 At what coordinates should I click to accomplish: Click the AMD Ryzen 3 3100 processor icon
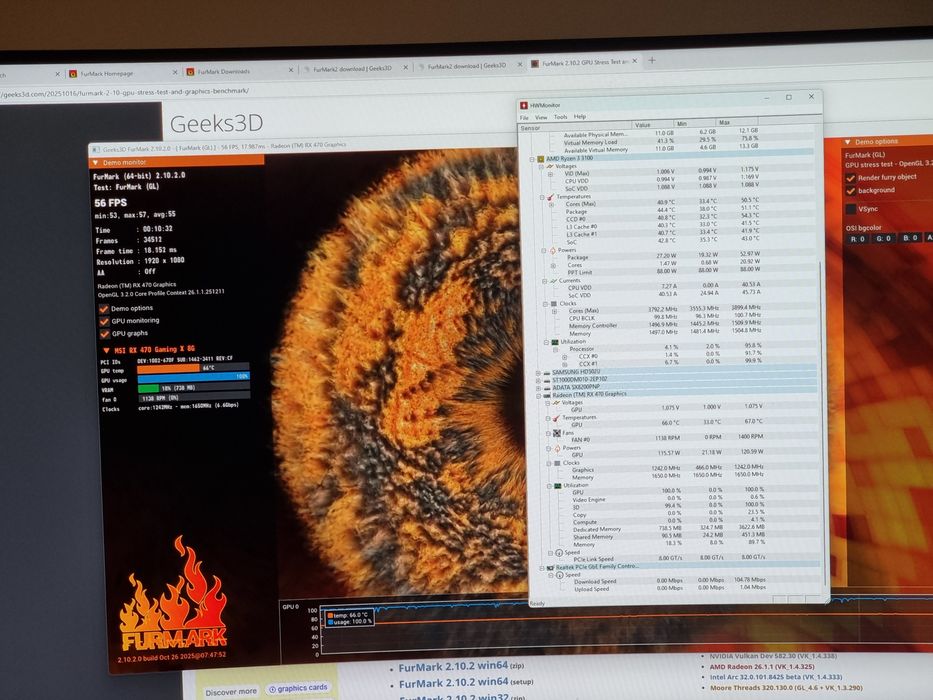tap(541, 159)
